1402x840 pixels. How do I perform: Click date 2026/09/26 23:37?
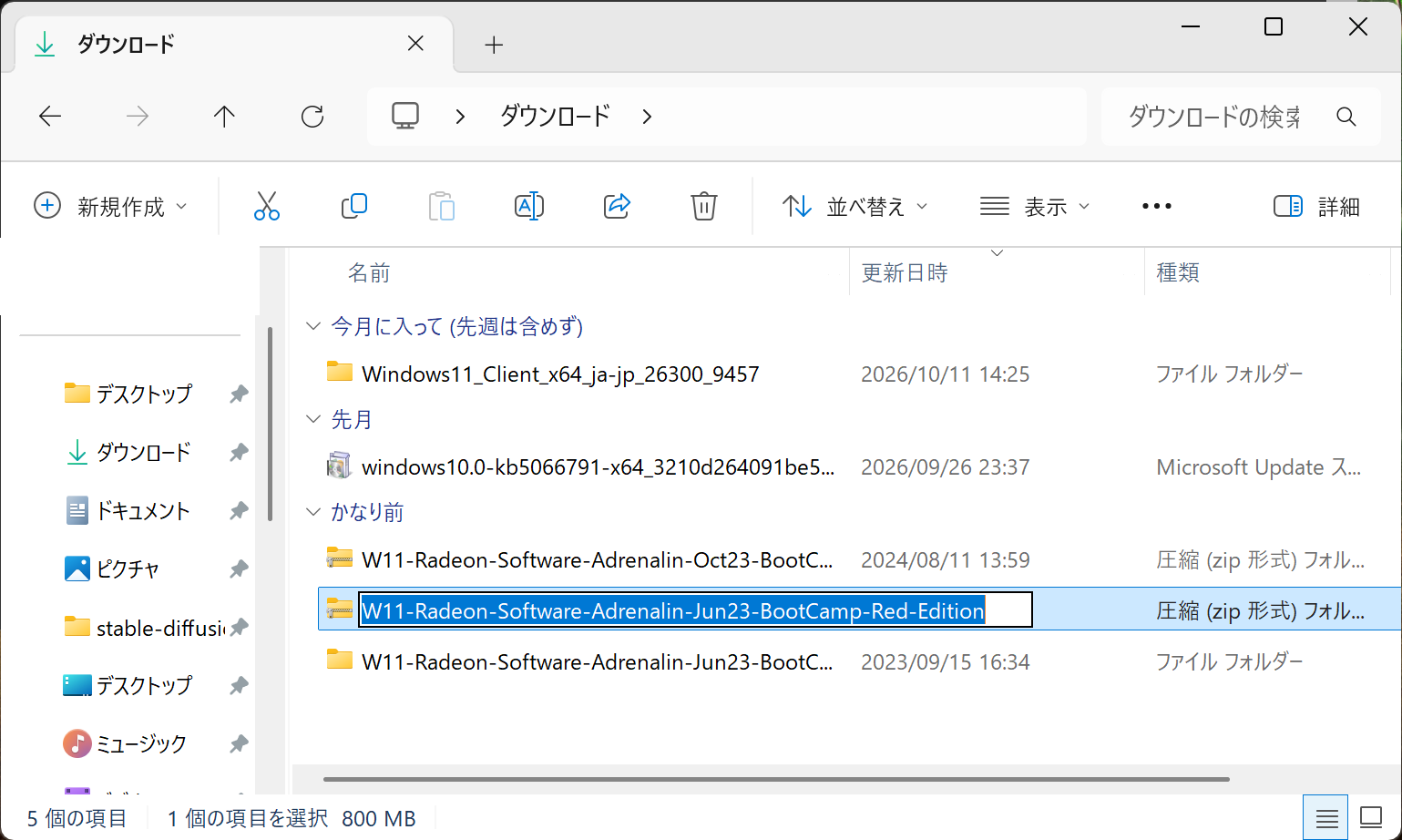(x=946, y=467)
